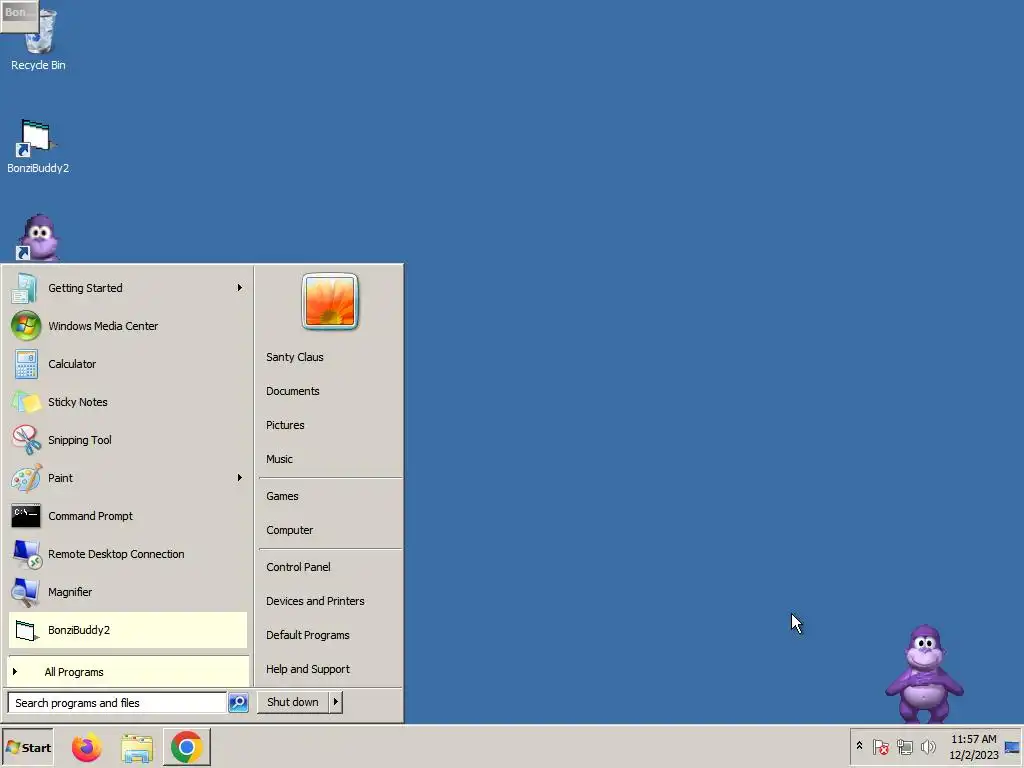Open Control Panel
Viewport: 1024px width, 768px height.
[x=298, y=567]
